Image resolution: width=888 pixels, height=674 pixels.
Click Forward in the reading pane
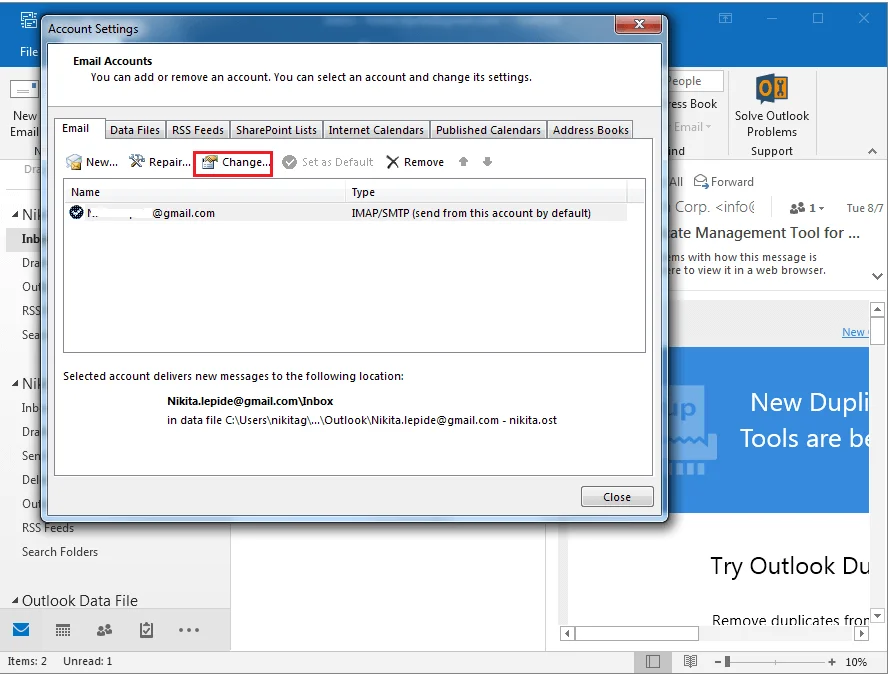[x=724, y=182]
